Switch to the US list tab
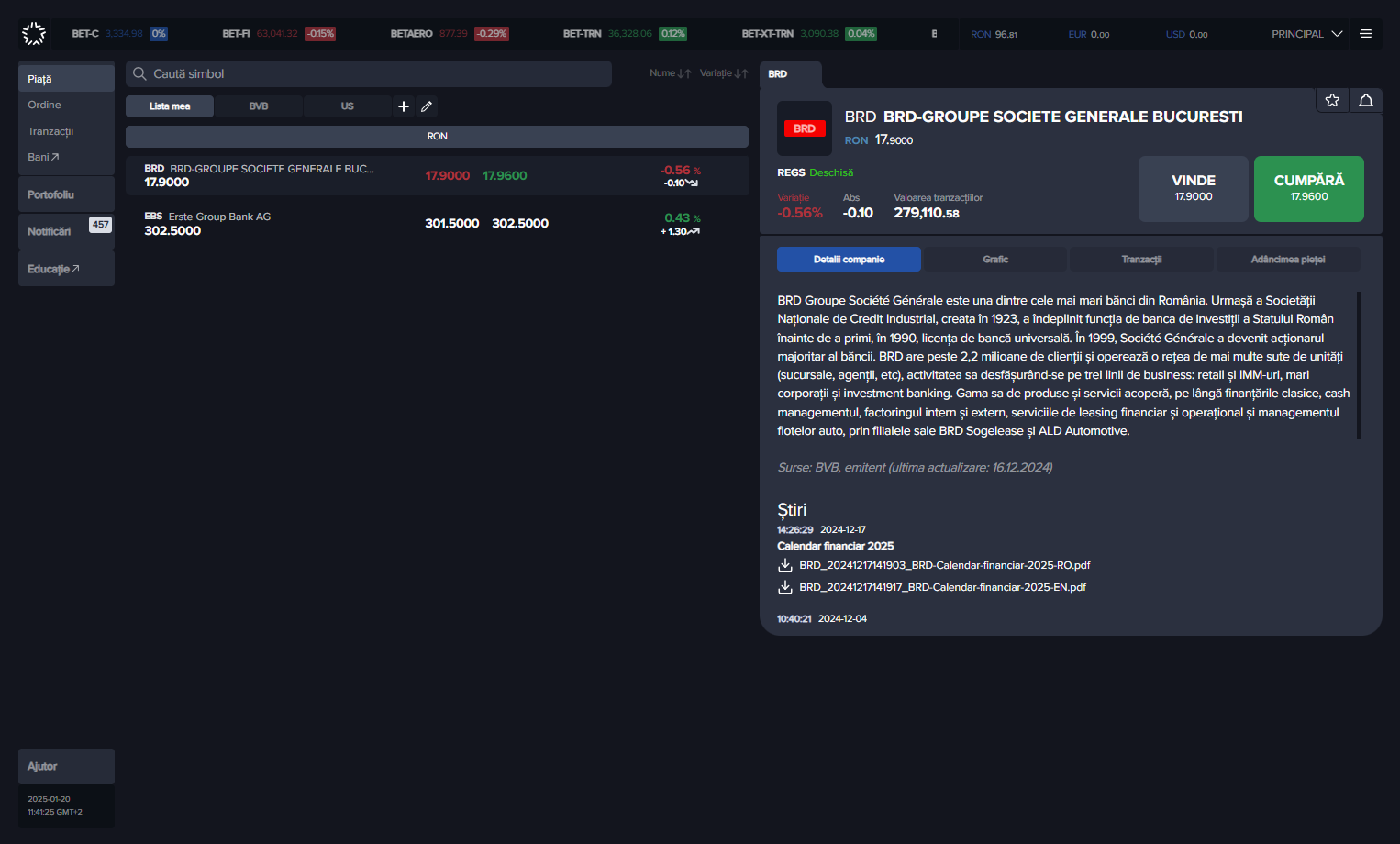Screen dimensions: 1400x844 coord(347,106)
